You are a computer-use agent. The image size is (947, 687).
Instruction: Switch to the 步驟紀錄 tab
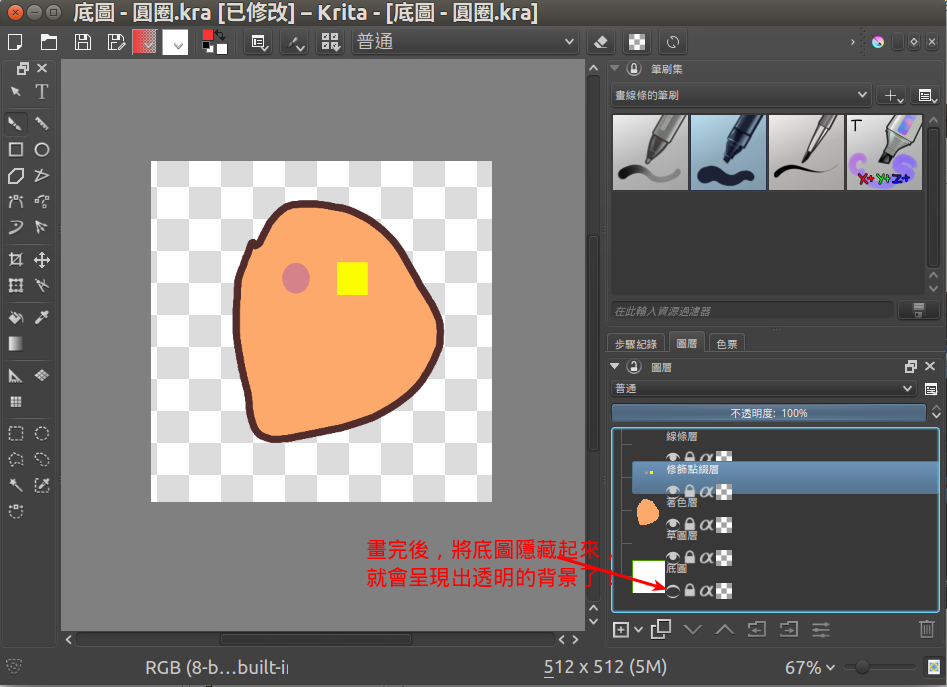[636, 343]
